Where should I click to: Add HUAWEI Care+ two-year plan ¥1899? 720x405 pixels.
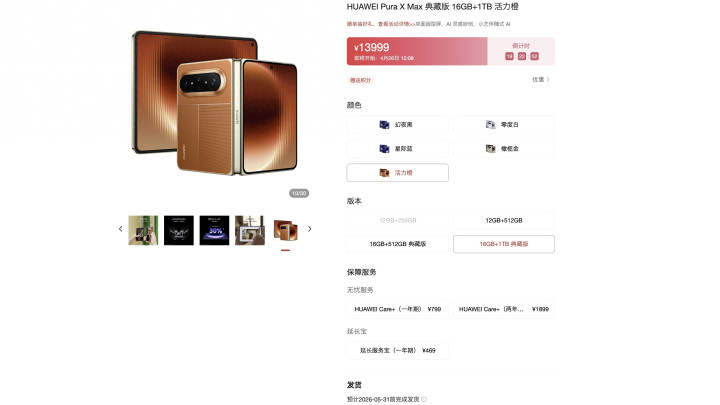click(x=504, y=309)
